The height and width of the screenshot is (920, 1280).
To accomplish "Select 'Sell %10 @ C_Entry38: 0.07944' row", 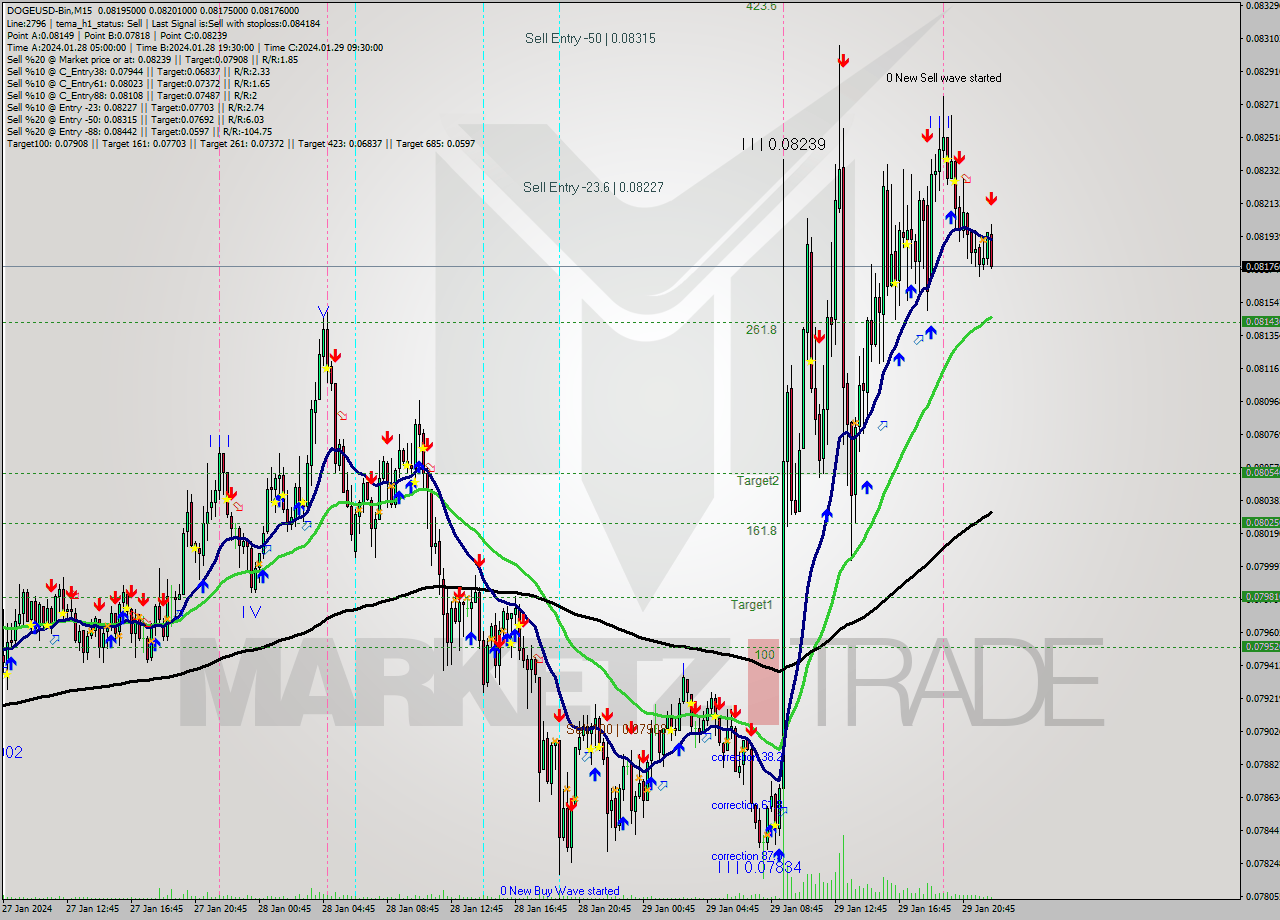I will [x=138, y=71].
